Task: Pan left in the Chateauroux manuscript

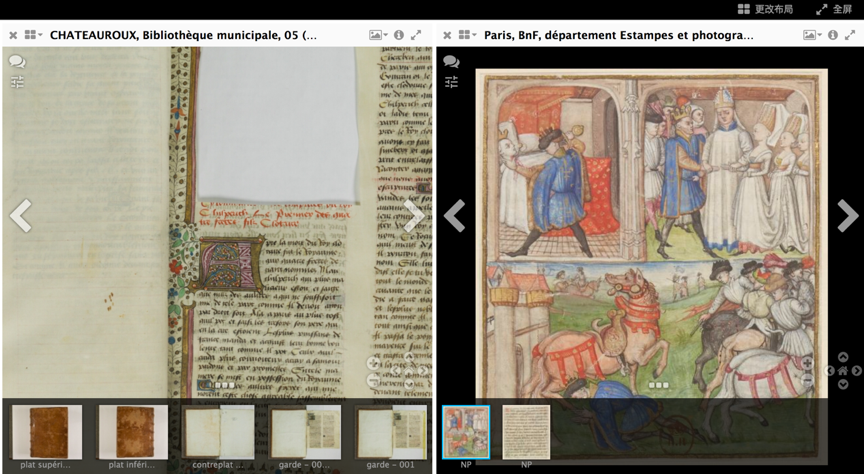Action: point(396,370)
